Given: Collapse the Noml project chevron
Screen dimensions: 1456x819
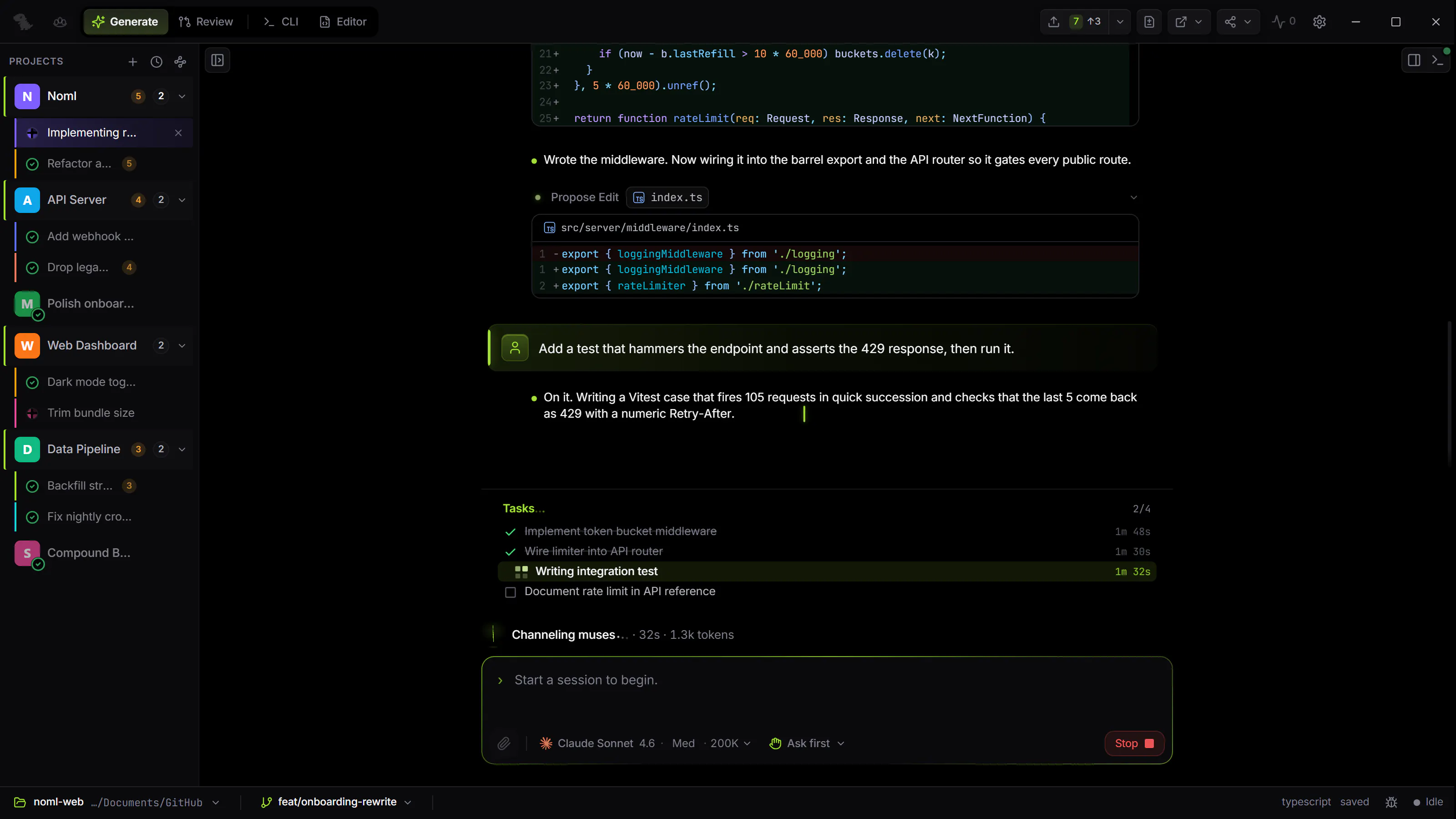Looking at the screenshot, I should [x=182, y=96].
